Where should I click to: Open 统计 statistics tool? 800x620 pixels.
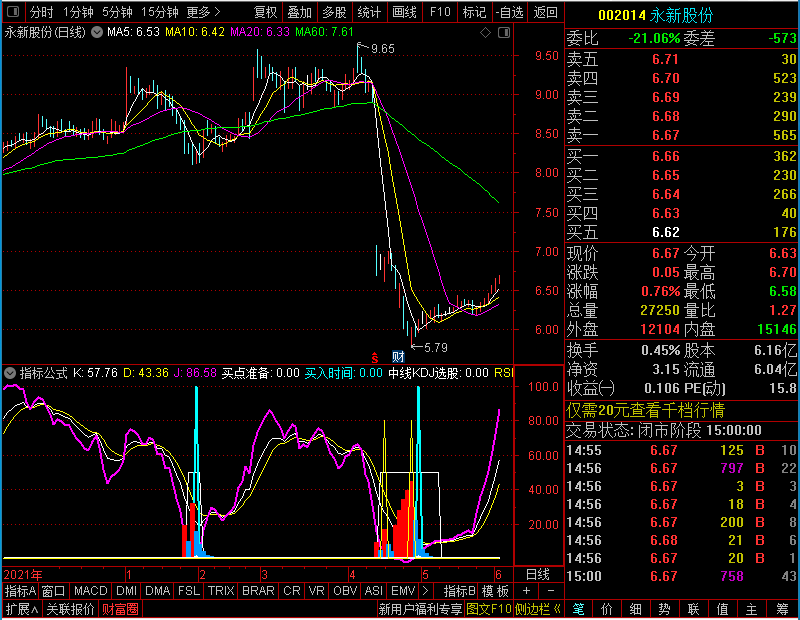[369, 12]
